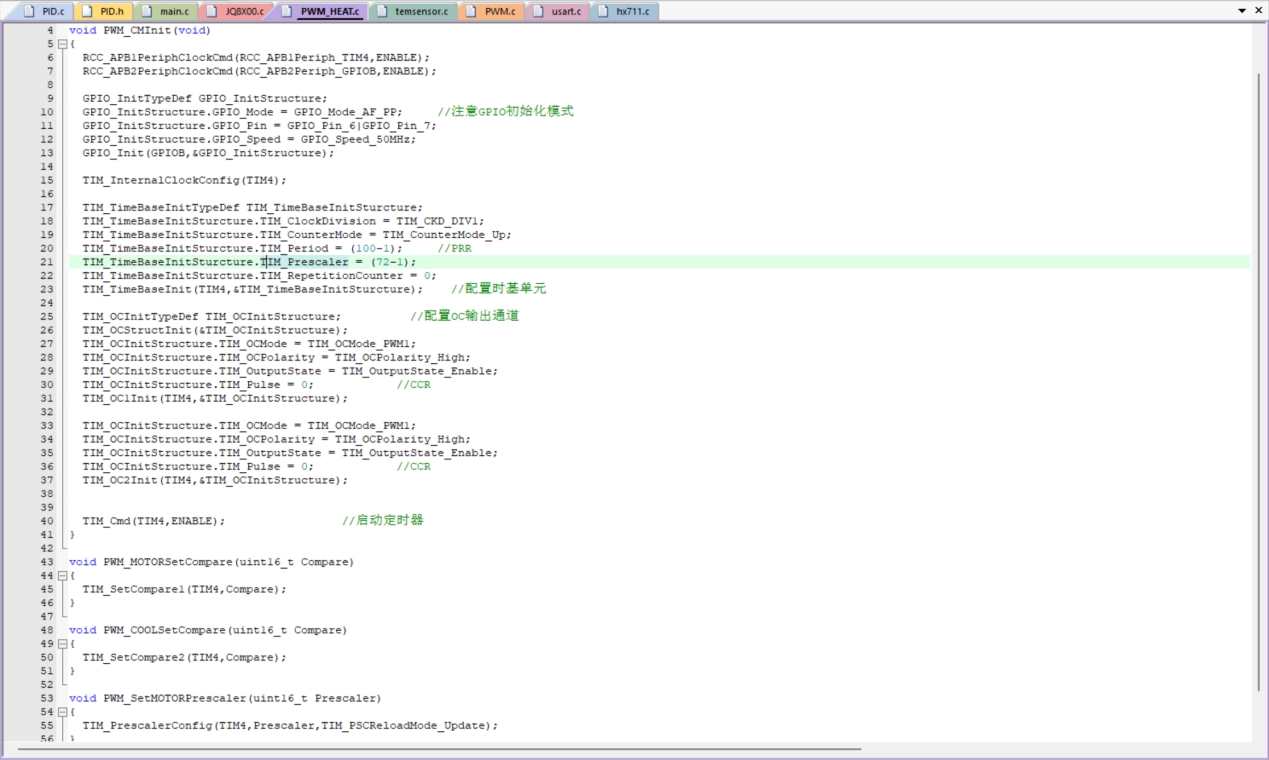The image size is (1269, 760).
Task: Click the TIM_OC2Init(TIM4,...) call
Action: (x=215, y=480)
